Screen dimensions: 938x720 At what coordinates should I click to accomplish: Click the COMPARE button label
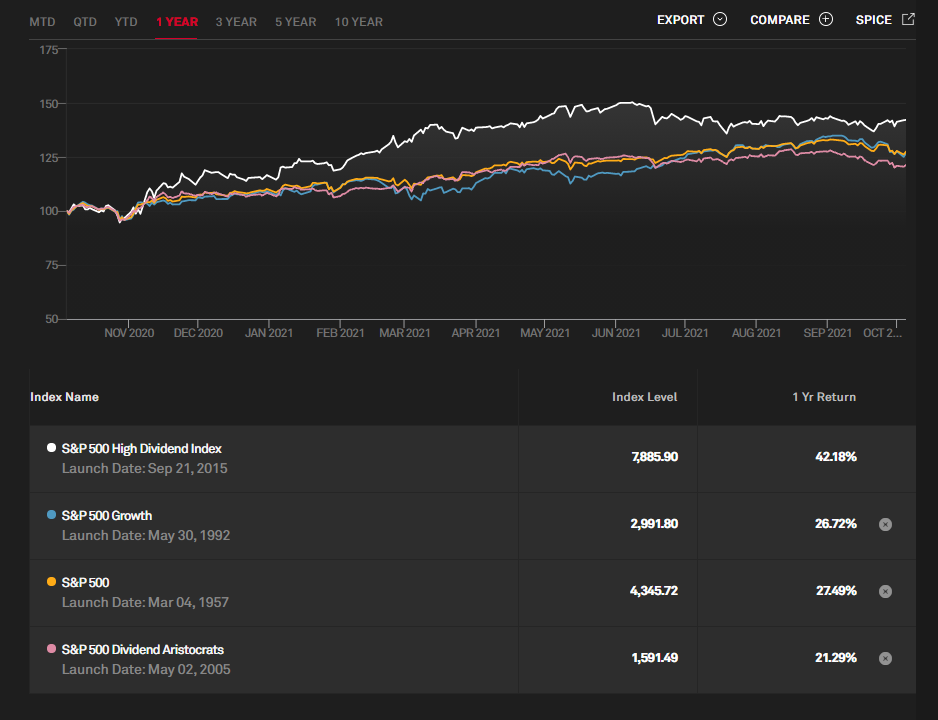click(x=779, y=20)
